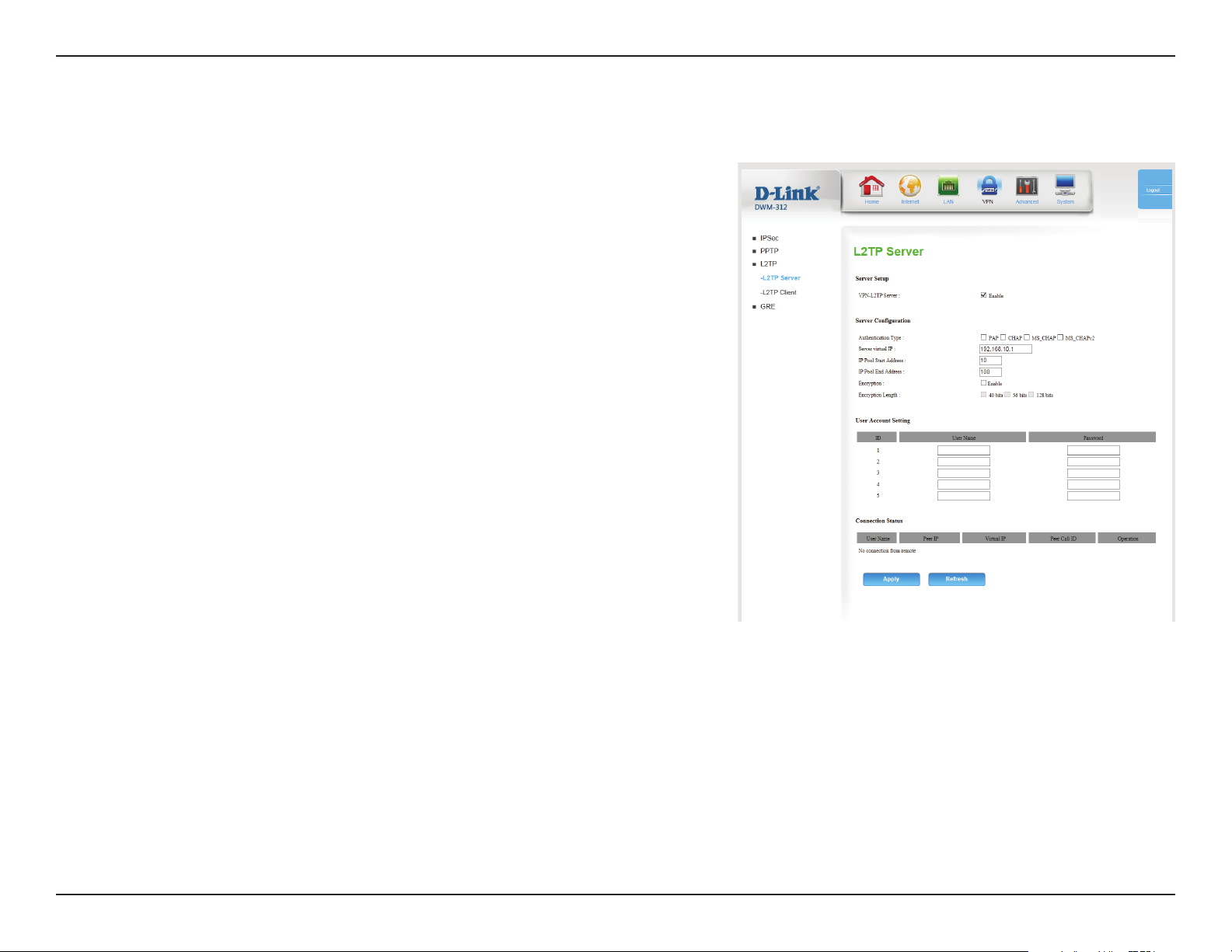Expand the IPSec sidebar section
The image size is (1232, 952).
click(x=769, y=238)
